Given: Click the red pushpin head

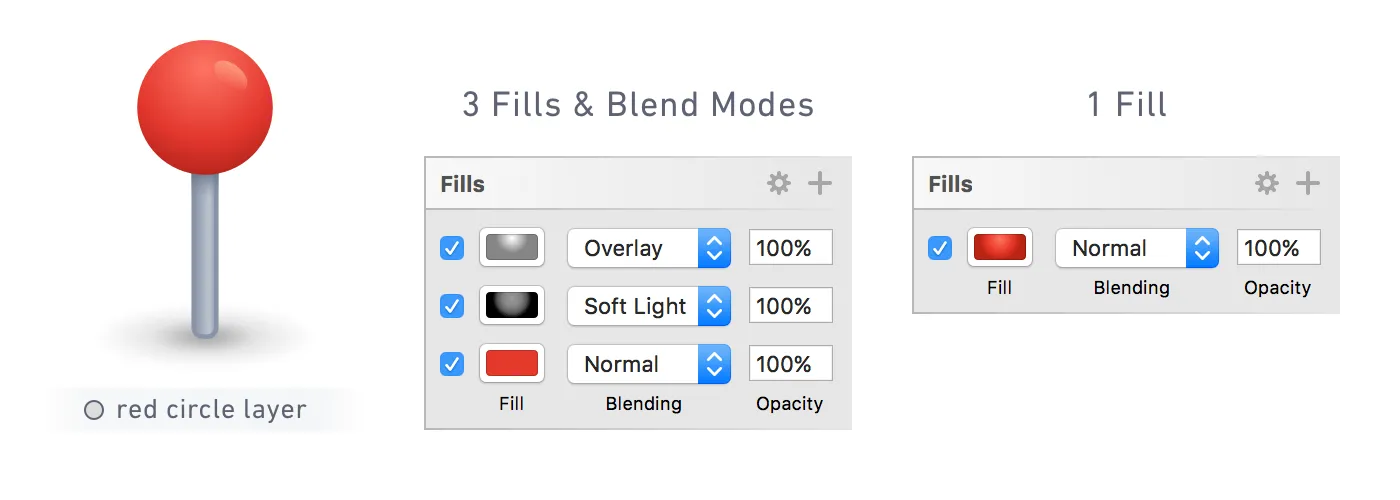Looking at the screenshot, I should (x=205, y=107).
